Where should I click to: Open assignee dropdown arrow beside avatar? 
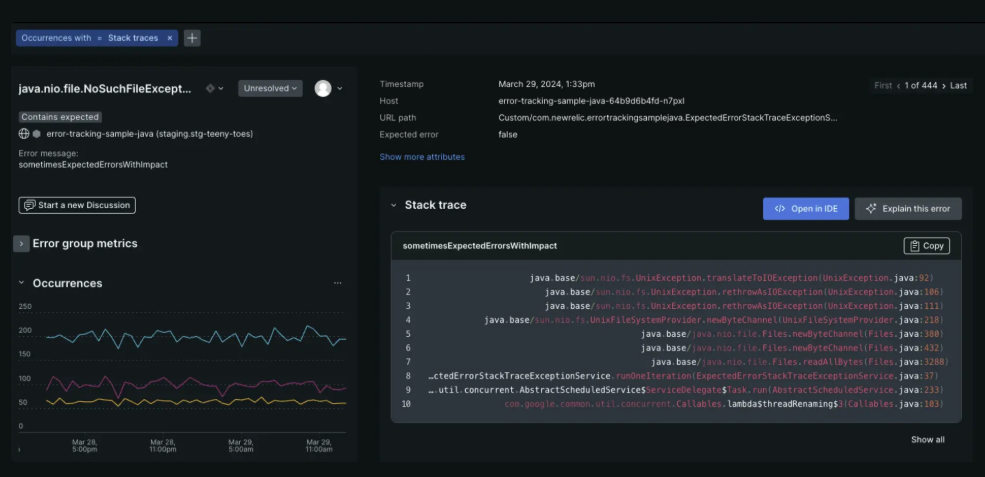pos(340,89)
